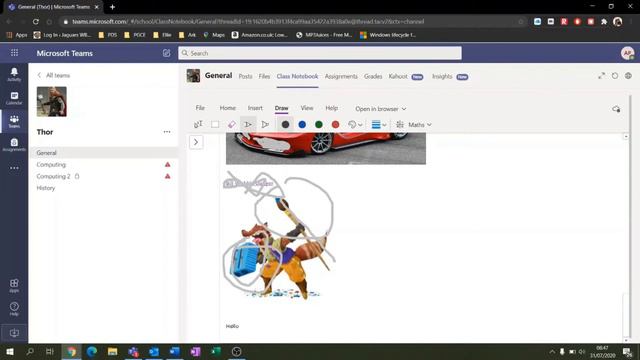Show more apps ellipsis in sidebar
This screenshot has height=360, width=640.
[x=14, y=168]
